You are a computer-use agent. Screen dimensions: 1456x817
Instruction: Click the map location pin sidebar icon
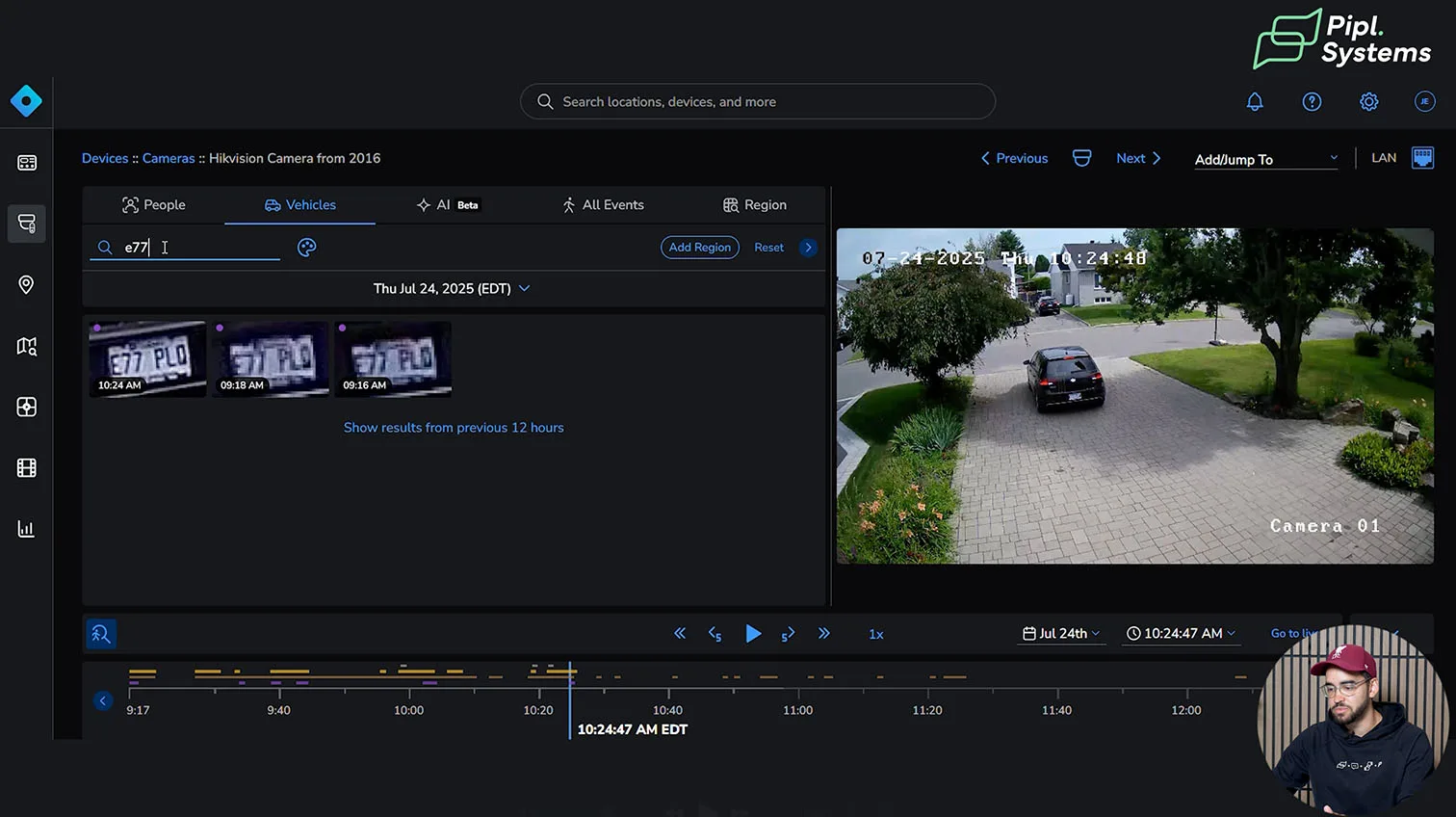tap(26, 285)
